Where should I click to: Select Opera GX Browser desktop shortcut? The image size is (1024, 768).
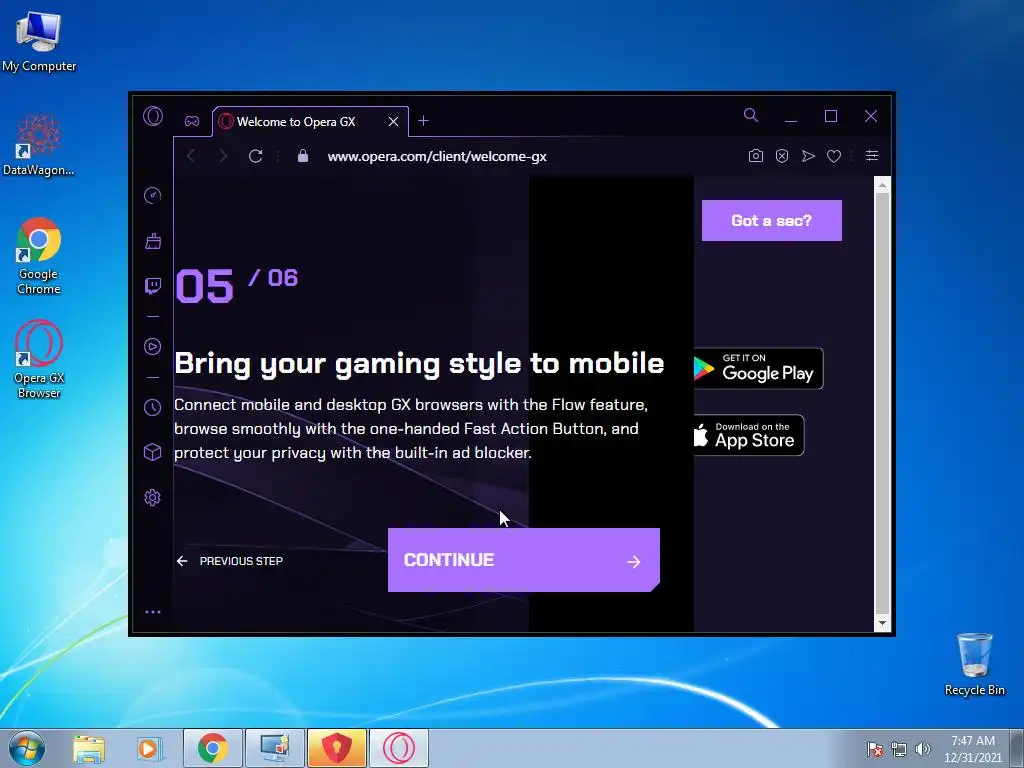point(39,359)
